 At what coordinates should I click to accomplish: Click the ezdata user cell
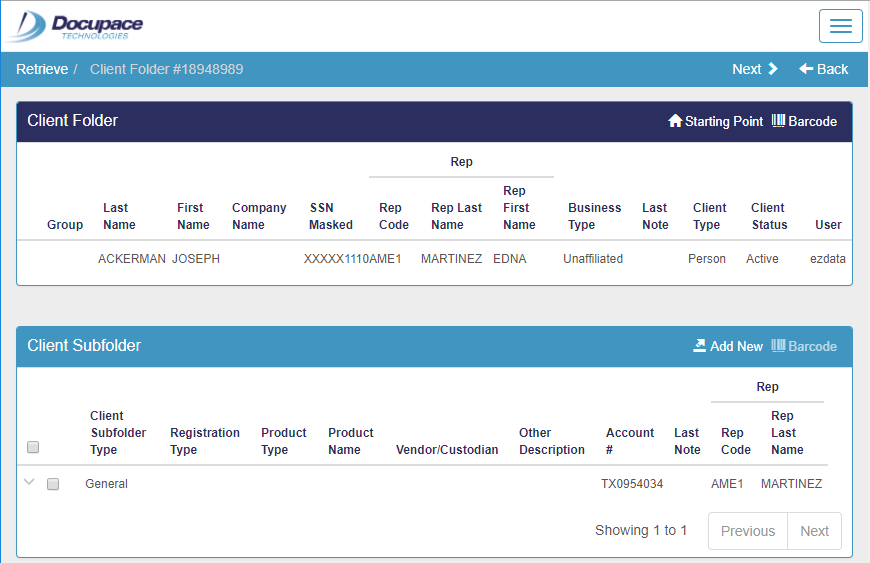pyautogui.click(x=828, y=259)
